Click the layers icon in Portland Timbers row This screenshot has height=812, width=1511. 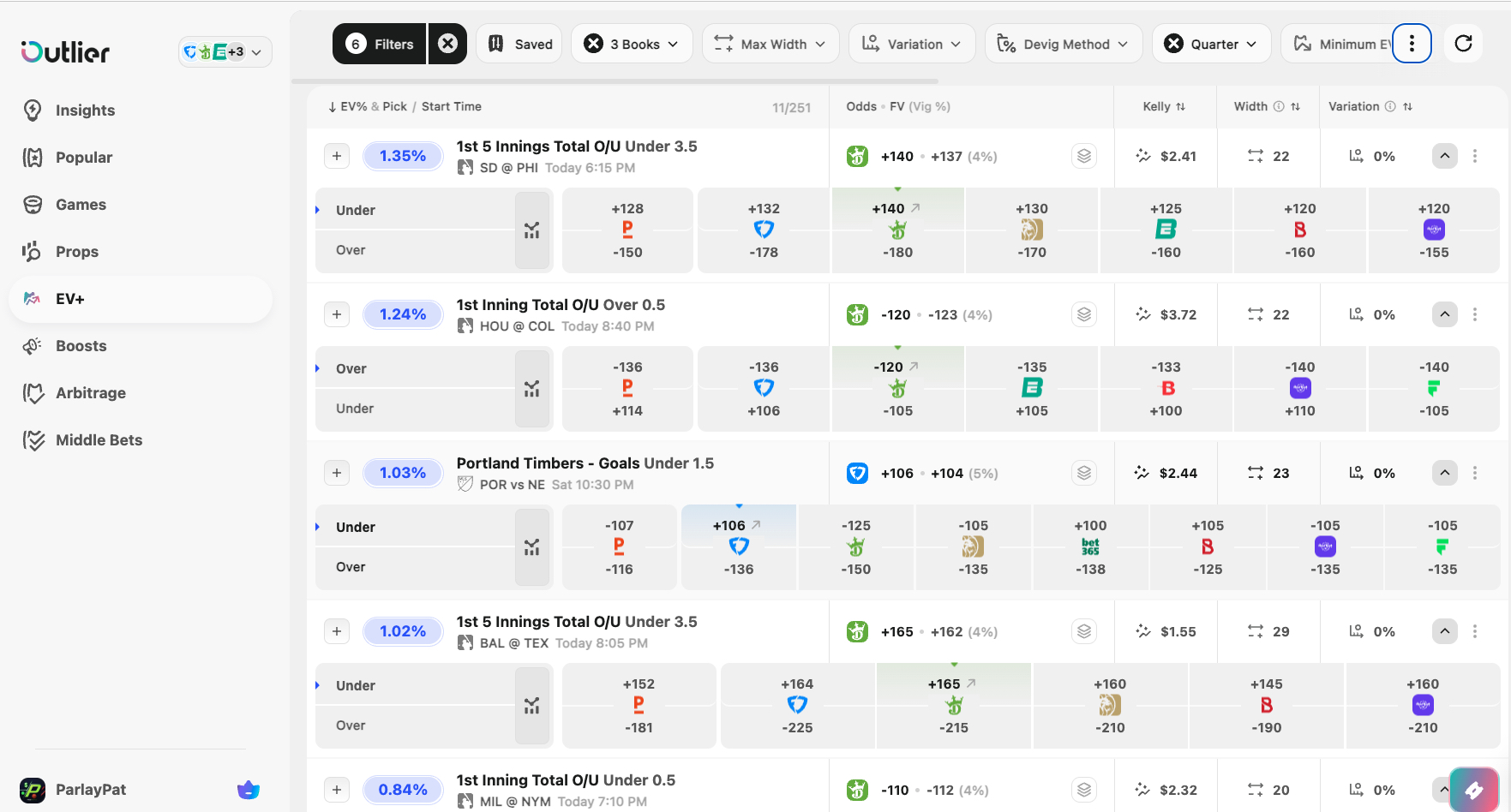pos(1084,473)
